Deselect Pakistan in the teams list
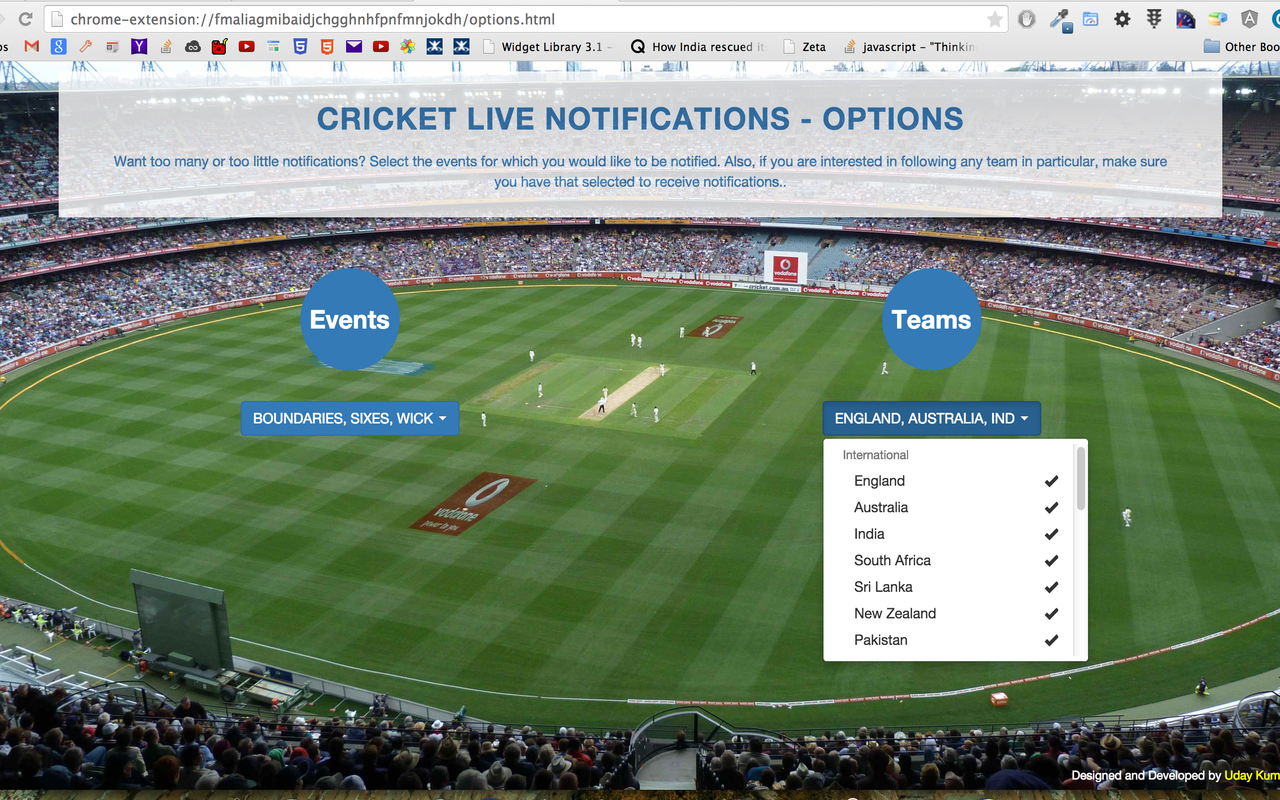This screenshot has height=800, width=1280. 1050,640
